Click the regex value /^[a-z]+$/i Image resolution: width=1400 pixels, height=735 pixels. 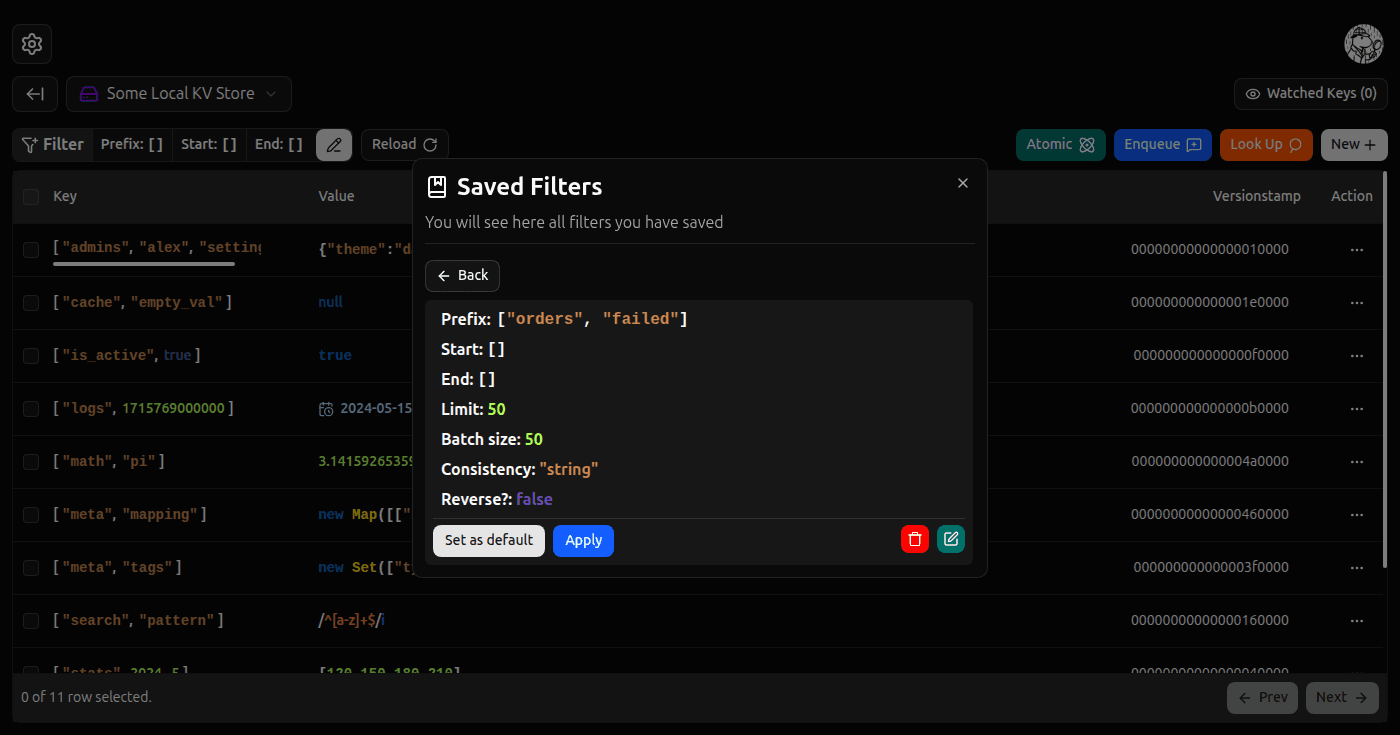(351, 621)
